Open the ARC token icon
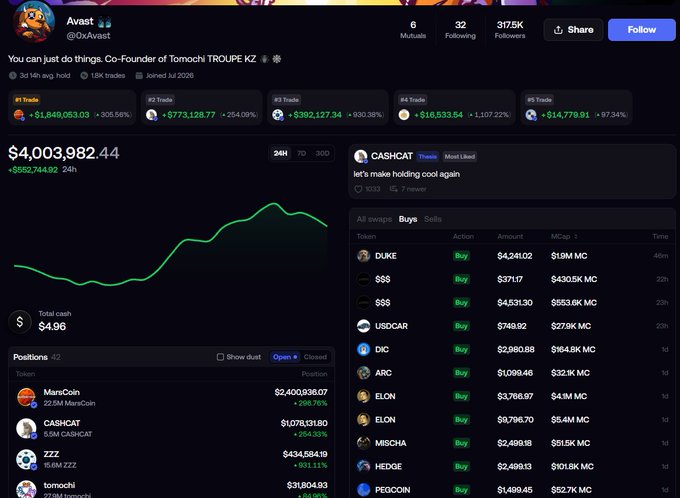680x498 pixels. (363, 373)
